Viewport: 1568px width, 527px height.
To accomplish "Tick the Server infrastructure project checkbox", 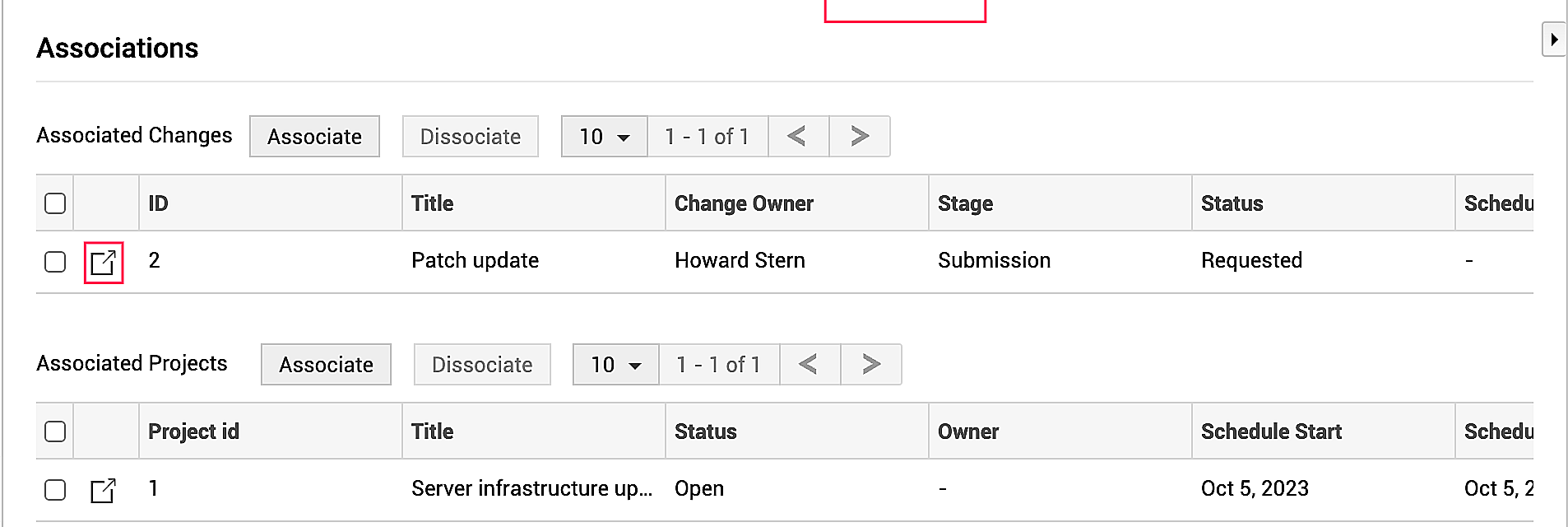I will (x=55, y=490).
